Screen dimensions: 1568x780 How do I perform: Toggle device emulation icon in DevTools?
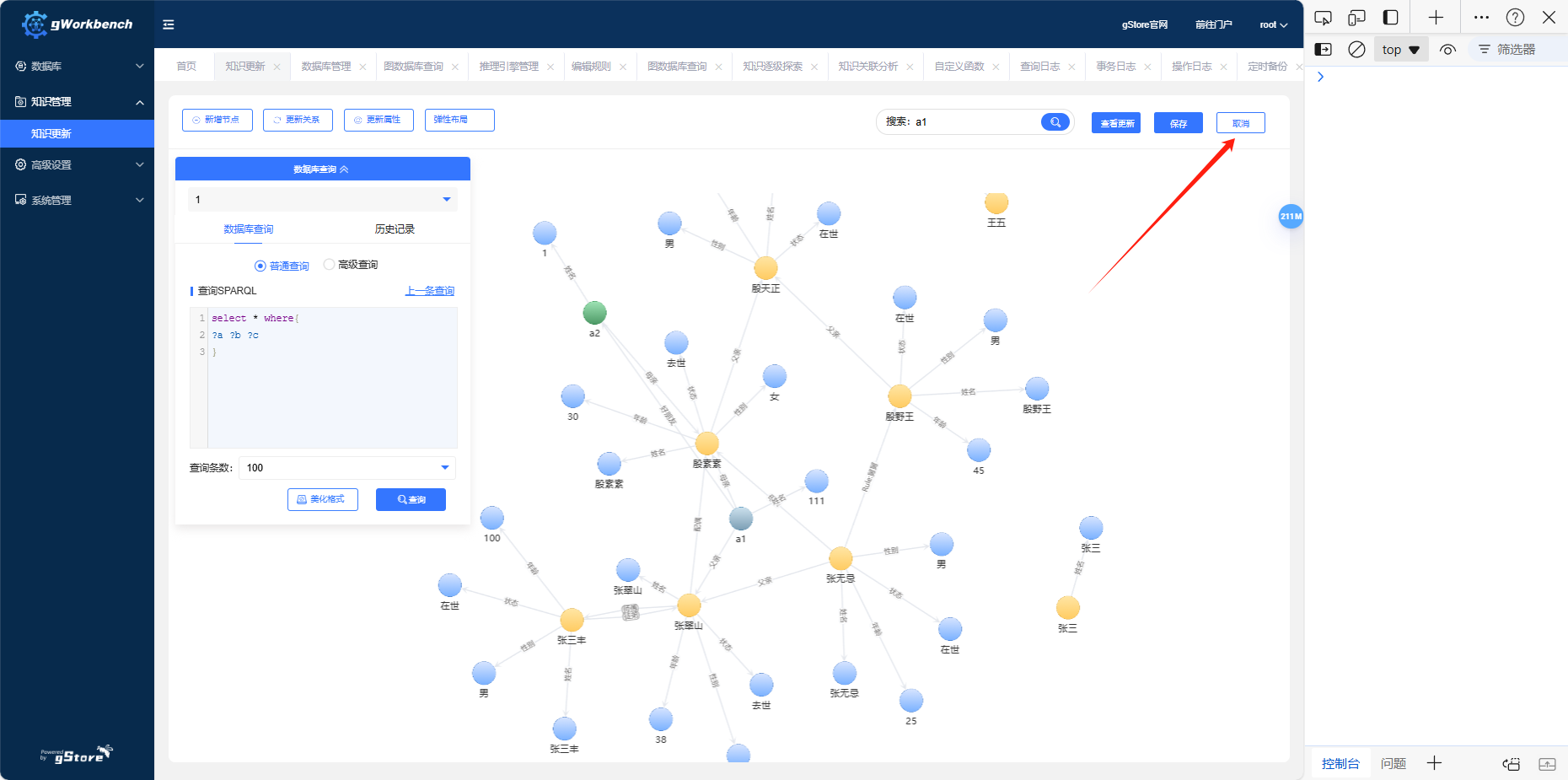point(1356,18)
